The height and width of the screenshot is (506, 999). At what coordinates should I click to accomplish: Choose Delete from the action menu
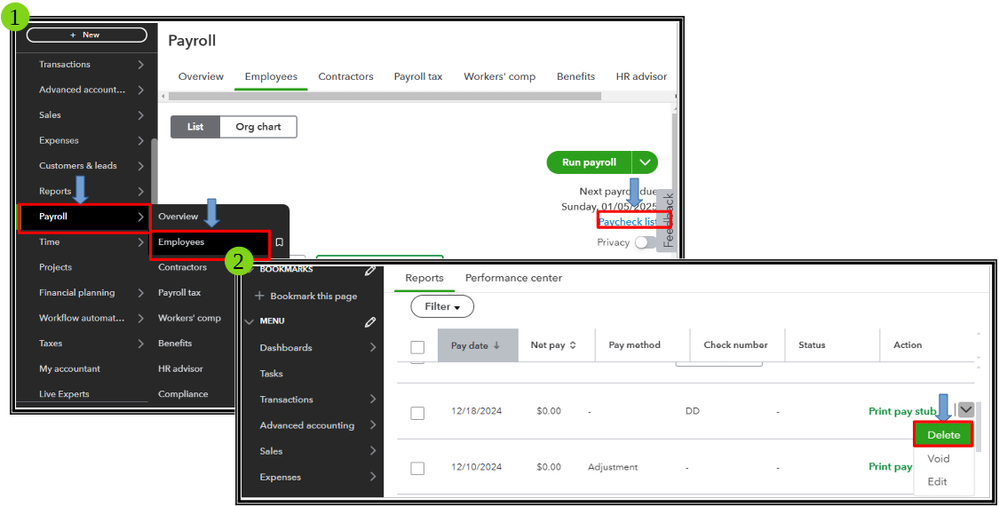click(943, 435)
